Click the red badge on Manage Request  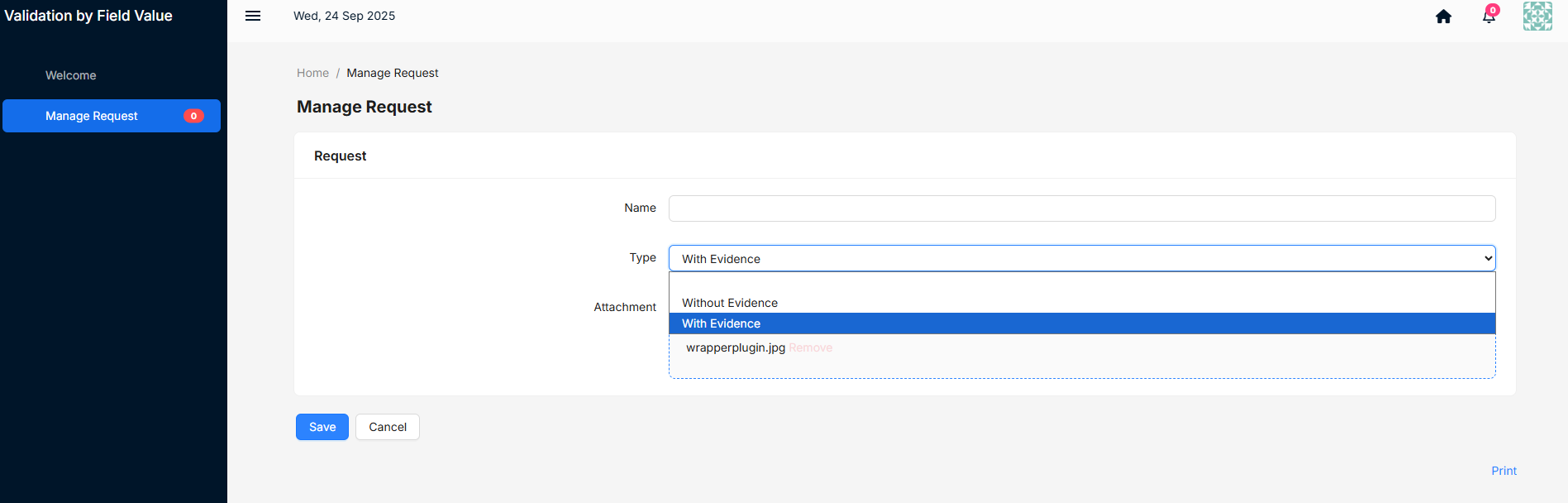point(193,116)
